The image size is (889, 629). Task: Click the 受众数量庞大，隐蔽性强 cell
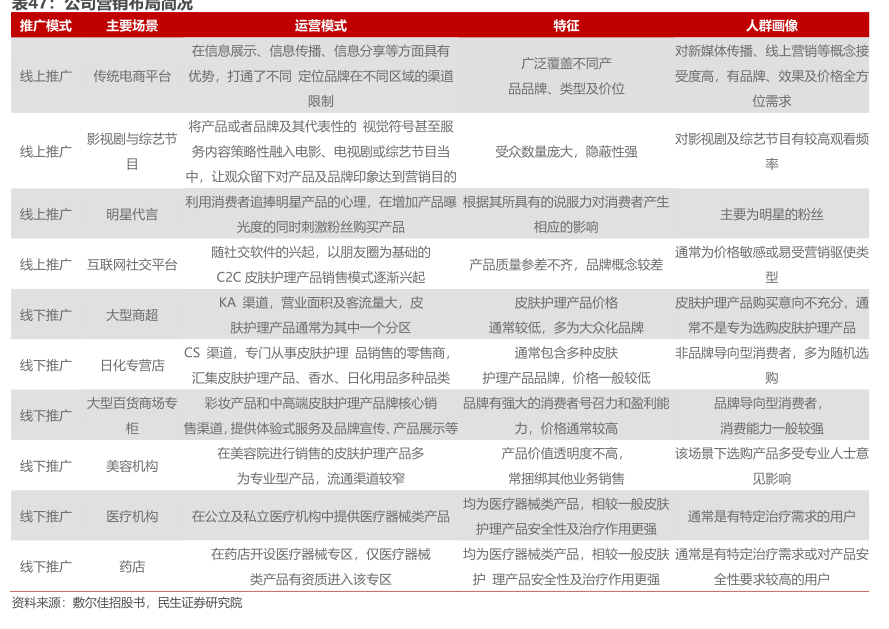(566, 151)
